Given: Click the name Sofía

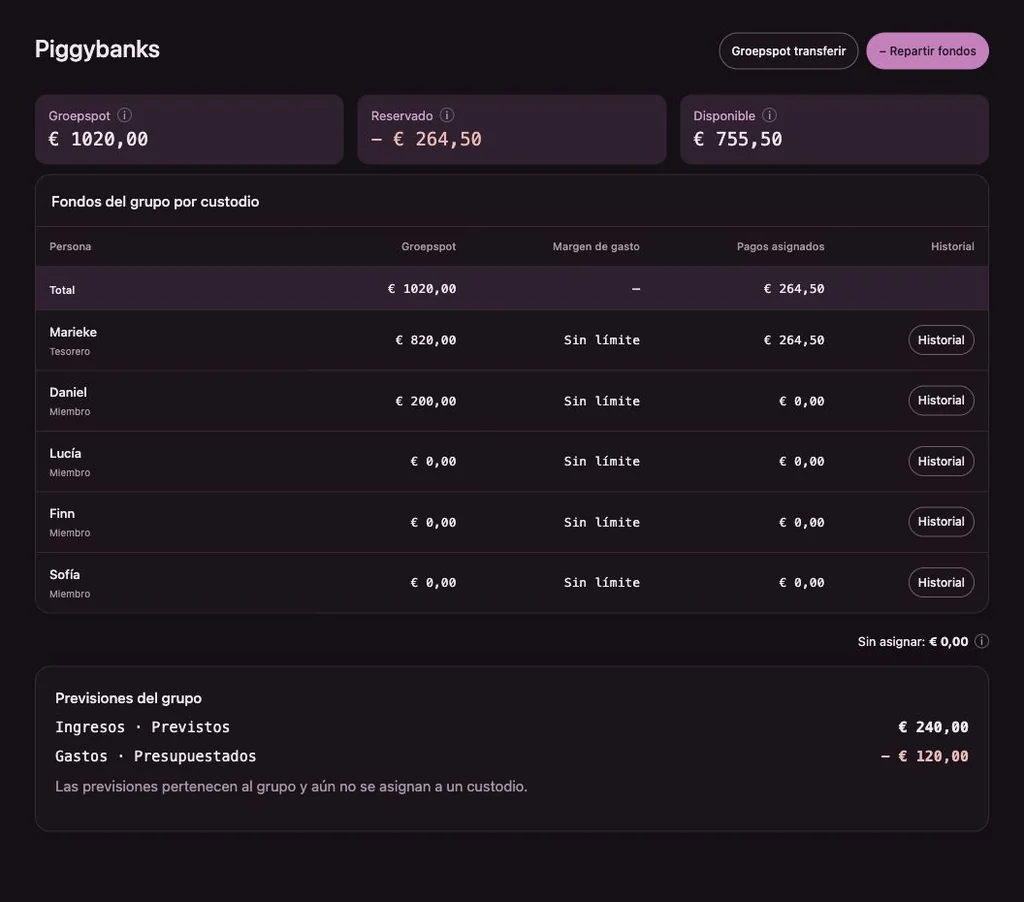Looking at the screenshot, I should (x=65, y=574).
